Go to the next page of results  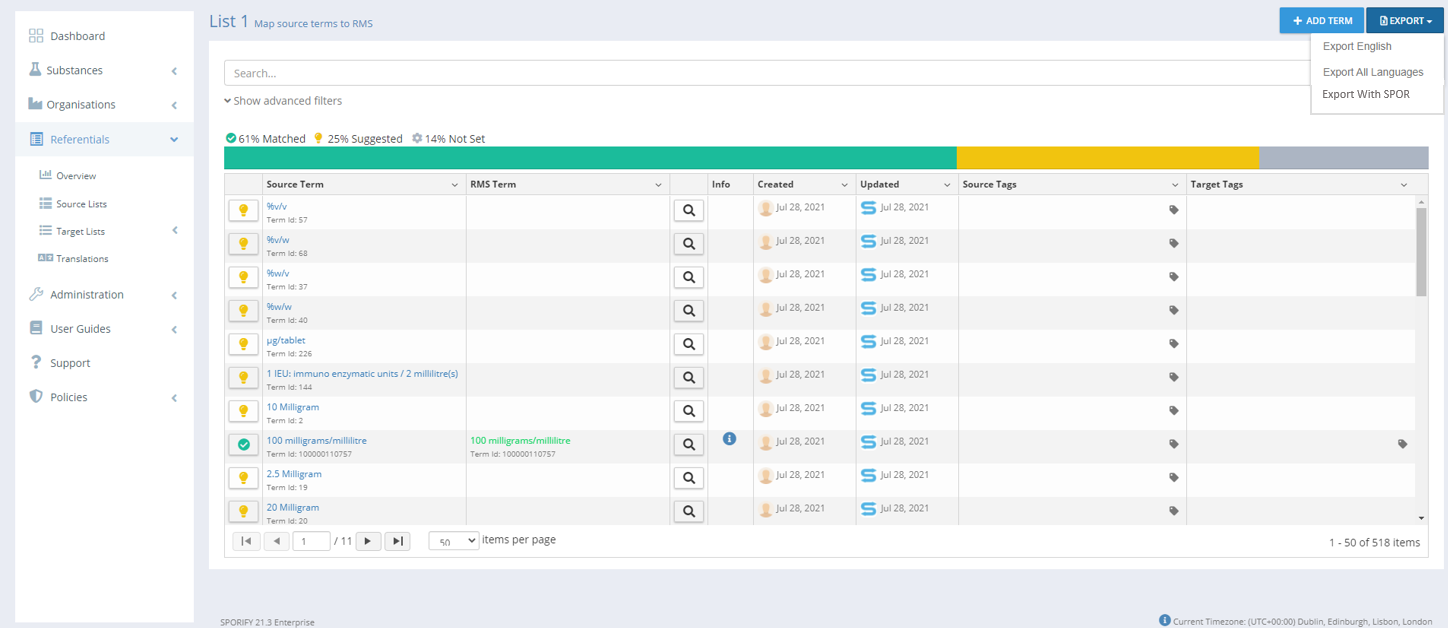(368, 541)
